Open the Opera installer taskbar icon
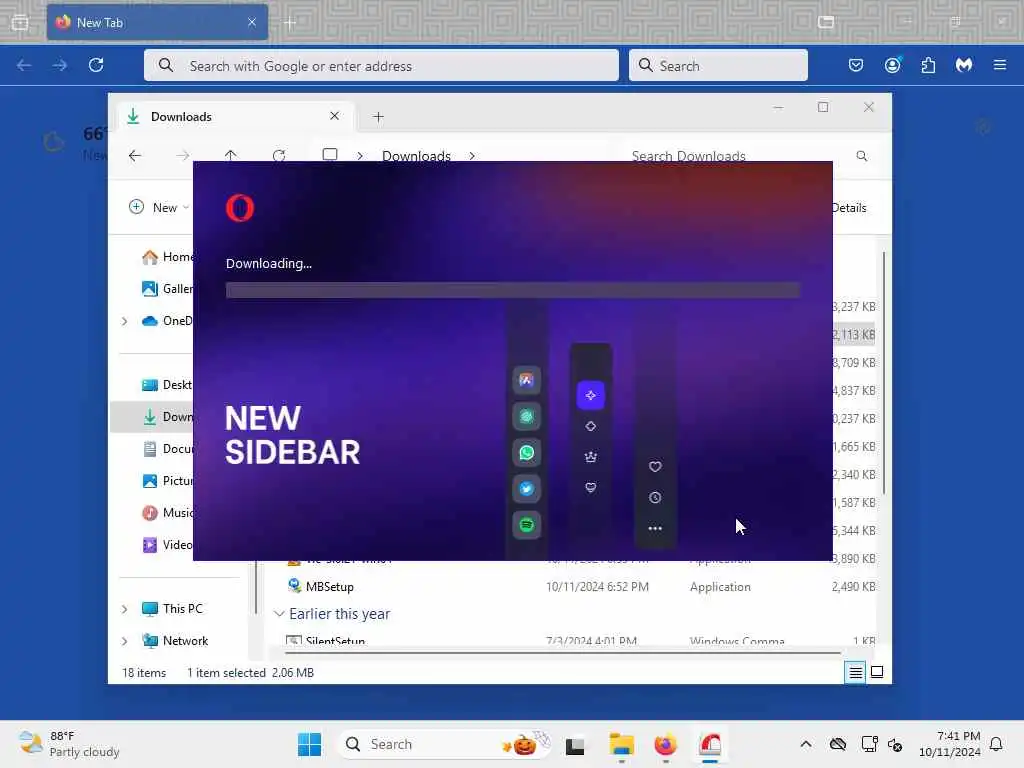This screenshot has width=1024, height=768. pos(710,744)
